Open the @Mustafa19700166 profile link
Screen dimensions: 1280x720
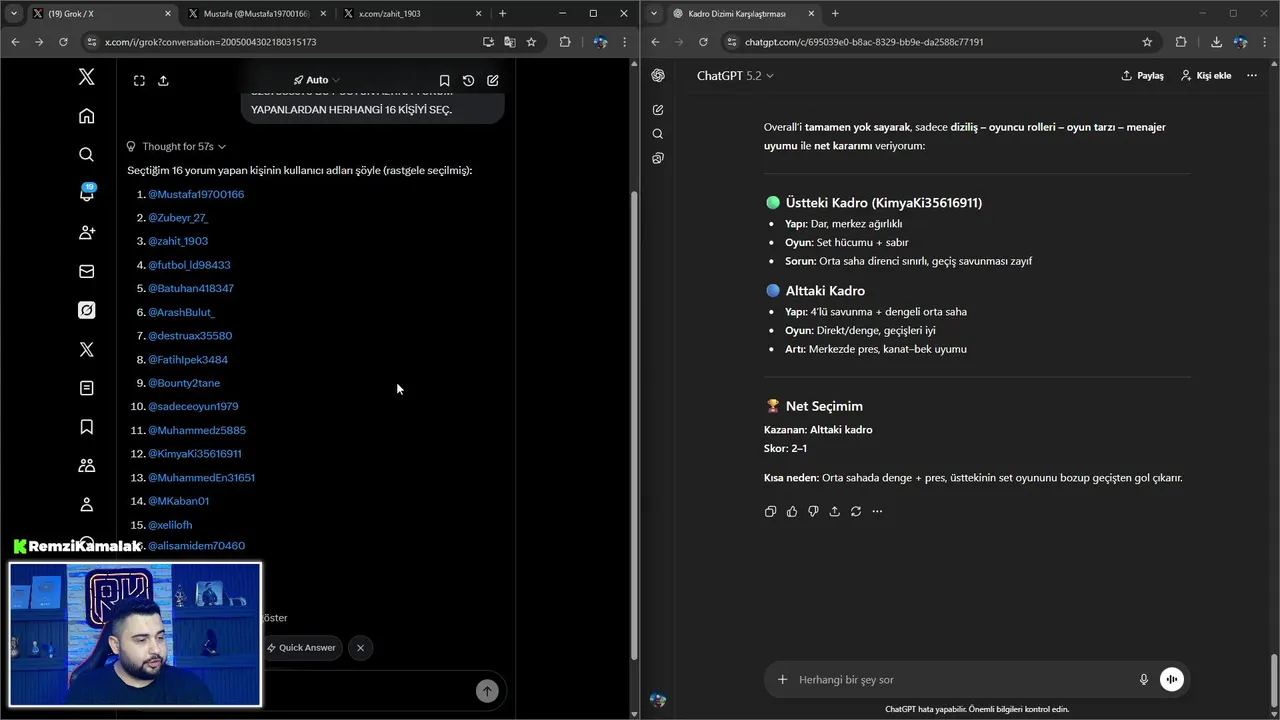pyautogui.click(x=196, y=194)
